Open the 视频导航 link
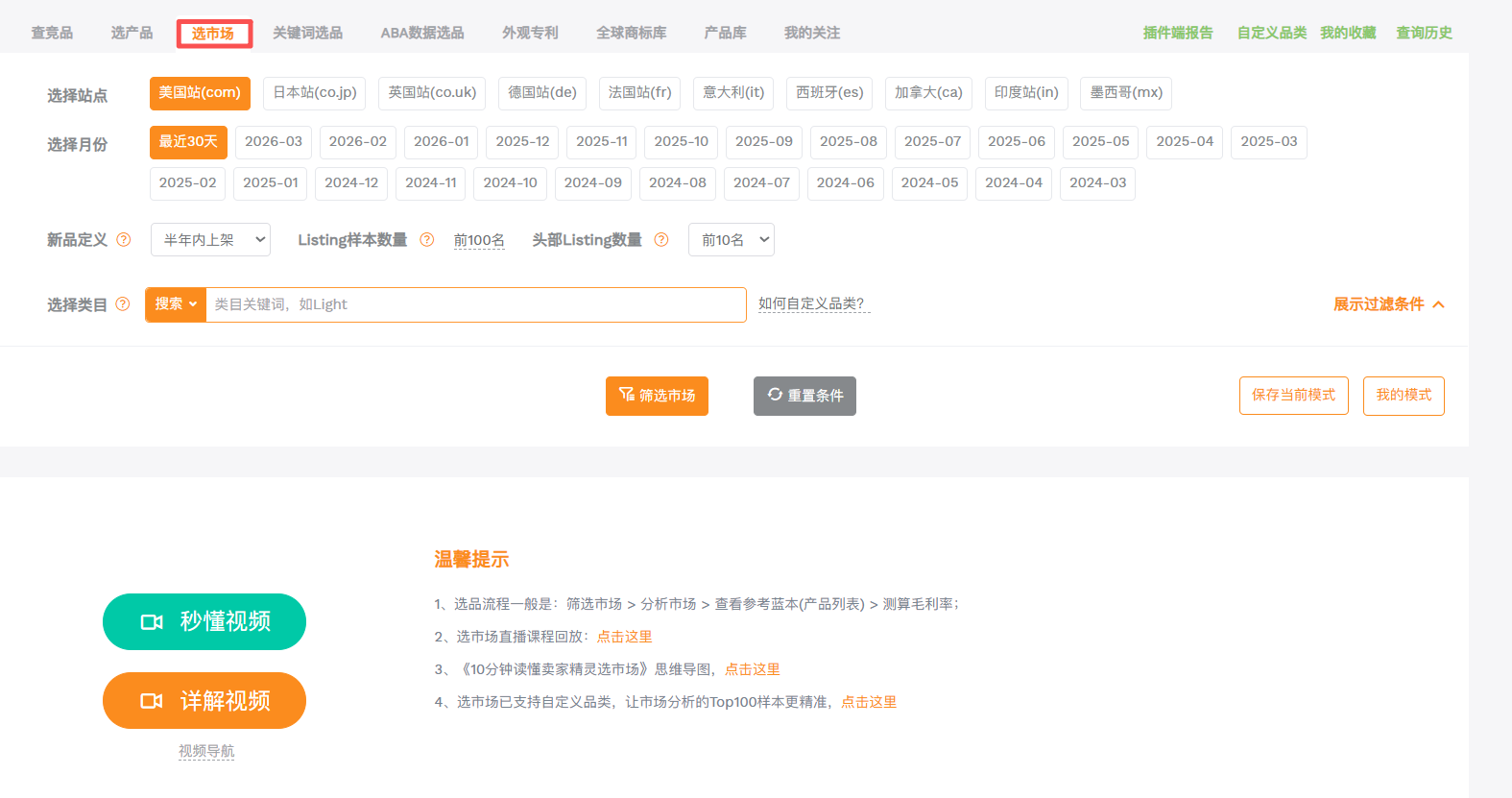 [x=206, y=751]
